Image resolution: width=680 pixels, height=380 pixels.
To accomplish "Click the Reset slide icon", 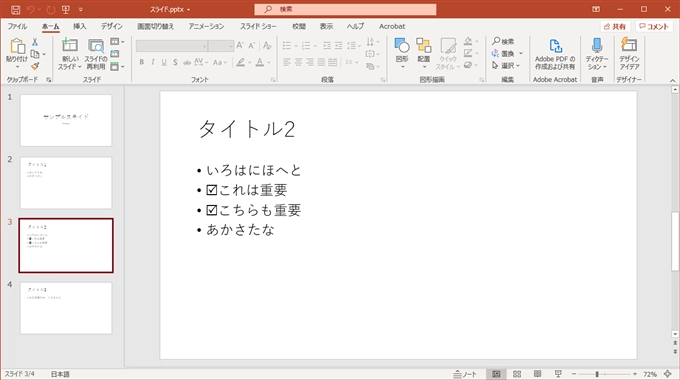I will (114, 53).
